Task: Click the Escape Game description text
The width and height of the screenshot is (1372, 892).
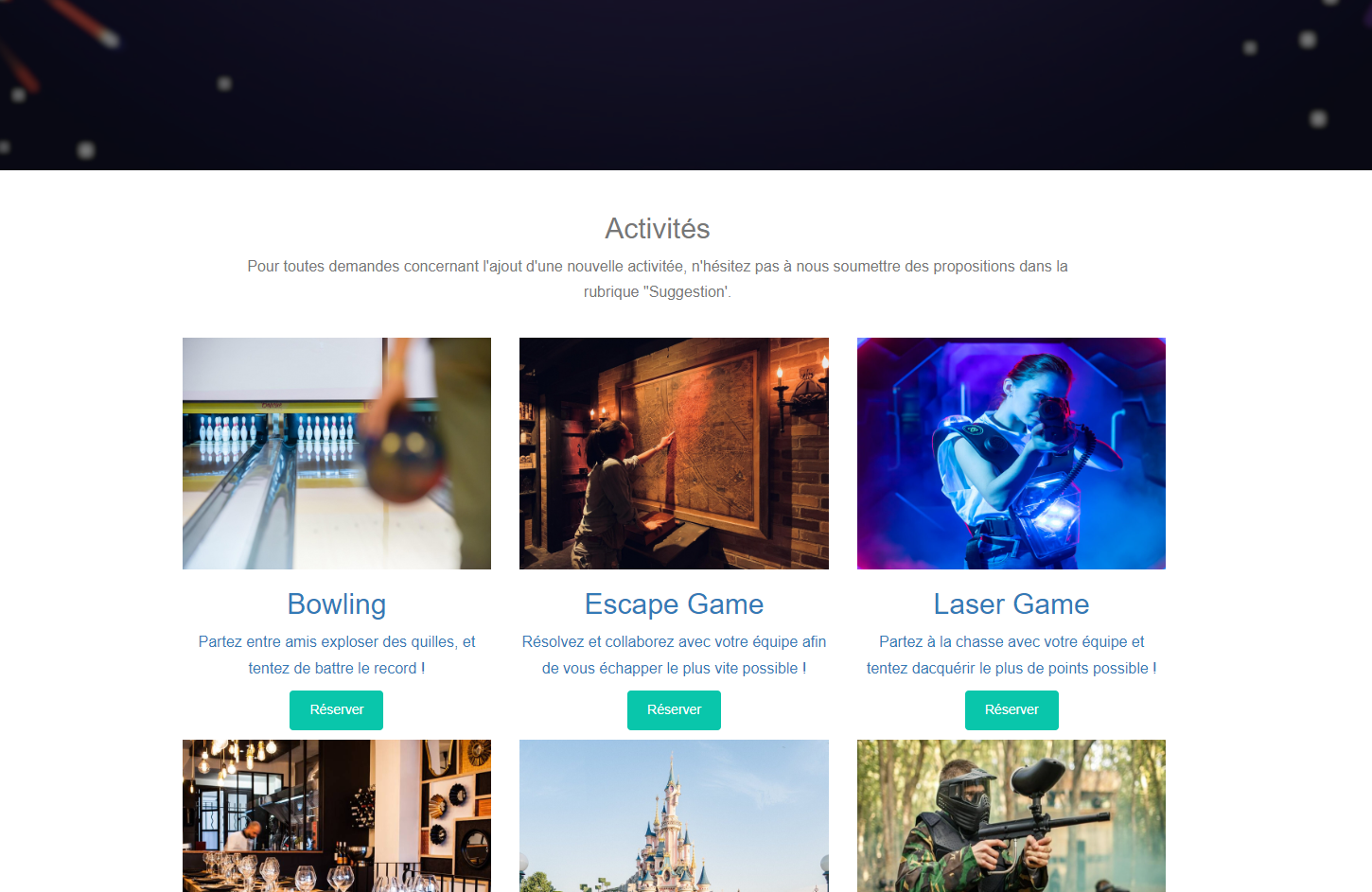Action: [x=674, y=655]
